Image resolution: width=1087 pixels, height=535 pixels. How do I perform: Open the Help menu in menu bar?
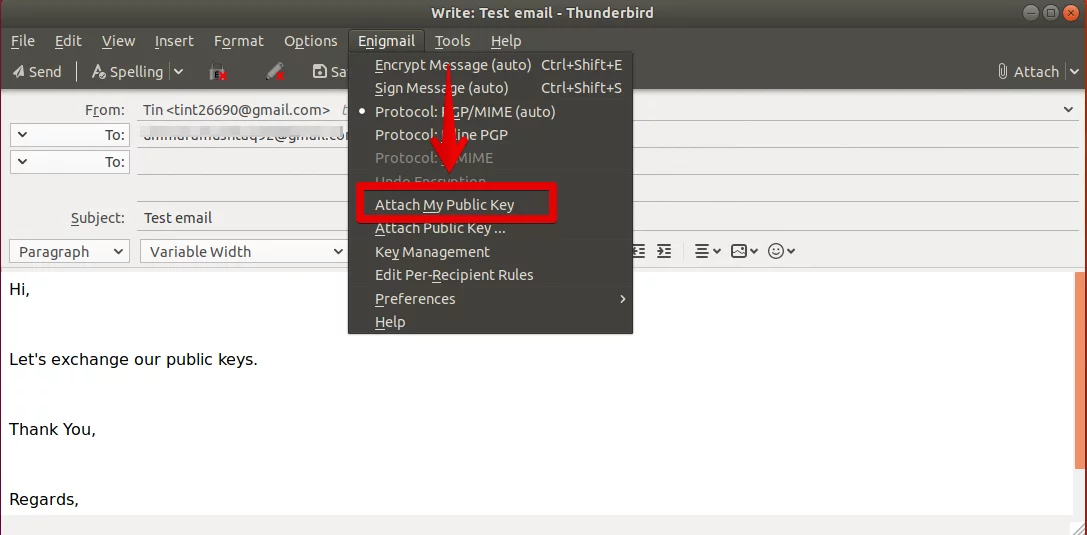pyautogui.click(x=506, y=41)
